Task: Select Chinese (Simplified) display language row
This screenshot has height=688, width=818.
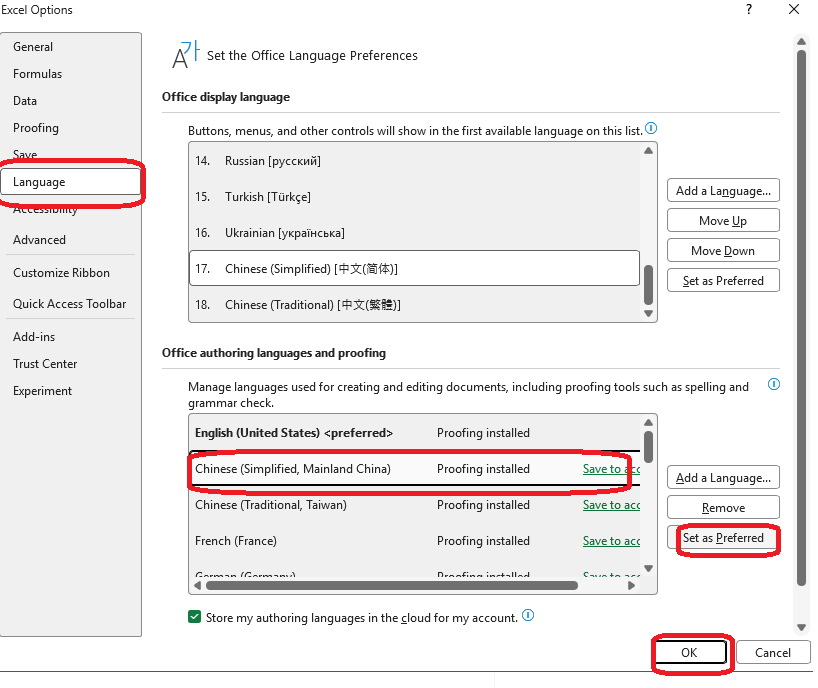Action: (x=414, y=269)
